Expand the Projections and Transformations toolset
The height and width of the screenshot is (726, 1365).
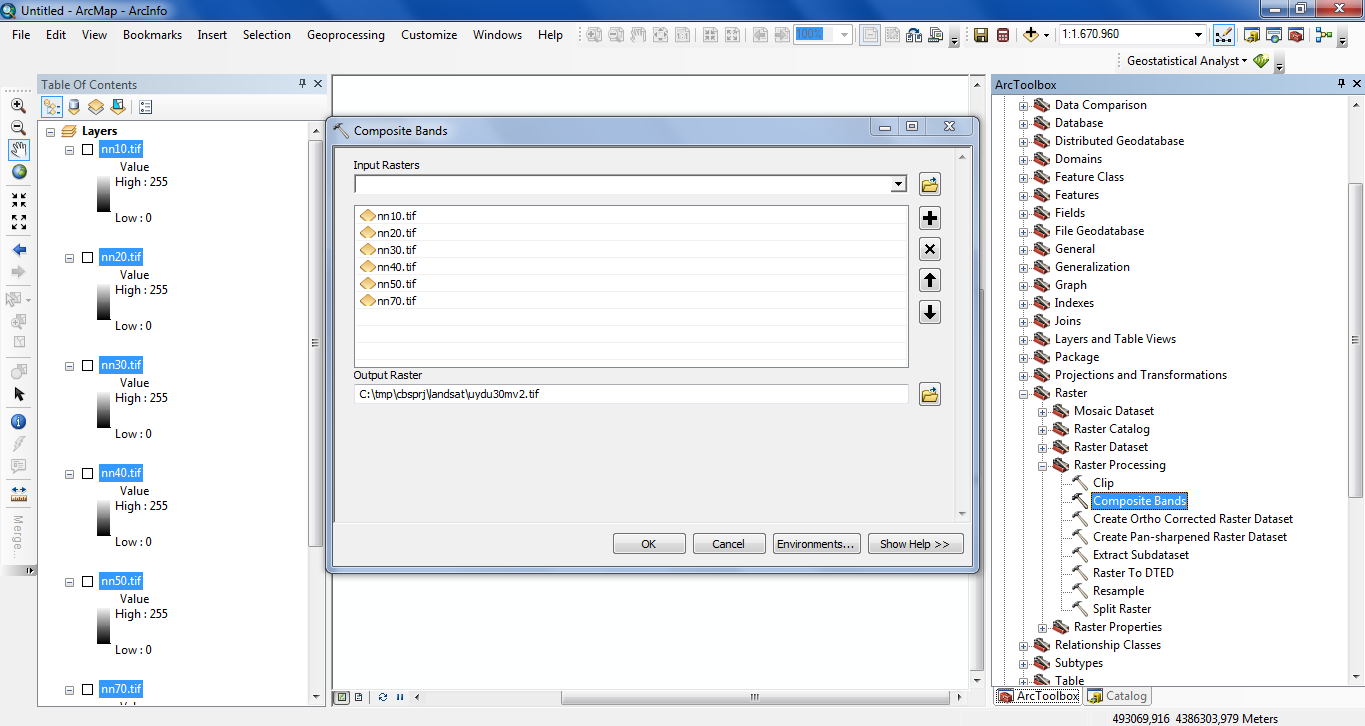pyautogui.click(x=1023, y=375)
